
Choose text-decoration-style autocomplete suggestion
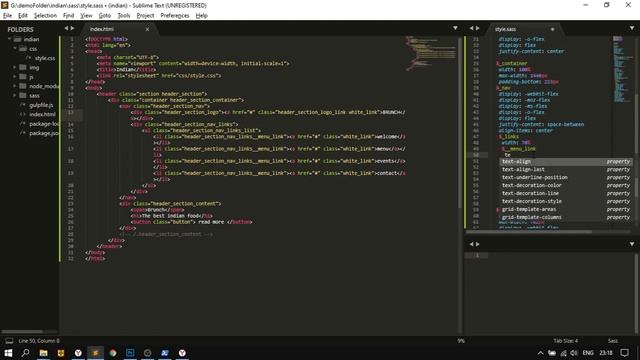point(566,201)
